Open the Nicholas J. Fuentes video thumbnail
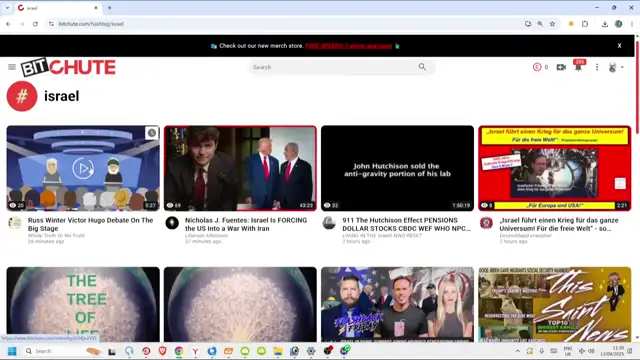This screenshot has width=640, height=360. coord(240,168)
